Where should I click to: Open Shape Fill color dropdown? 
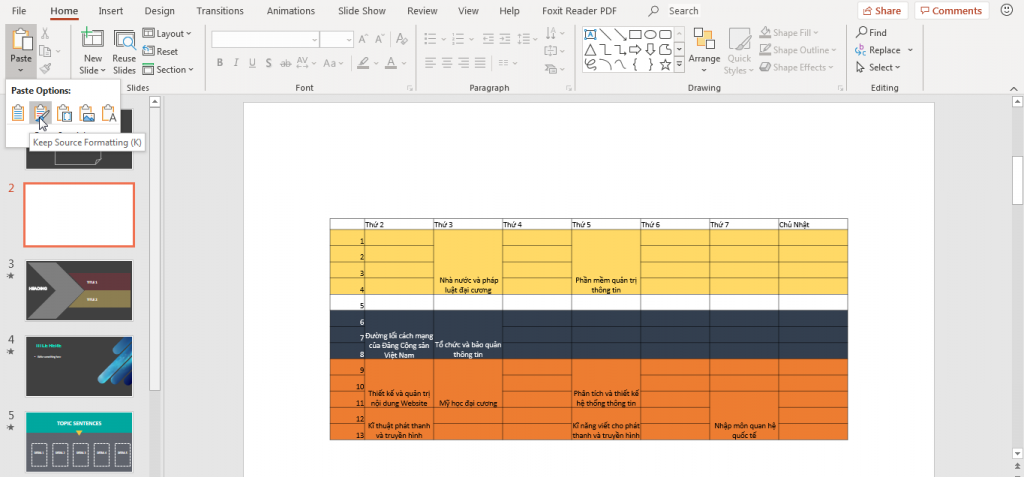[x=816, y=33]
